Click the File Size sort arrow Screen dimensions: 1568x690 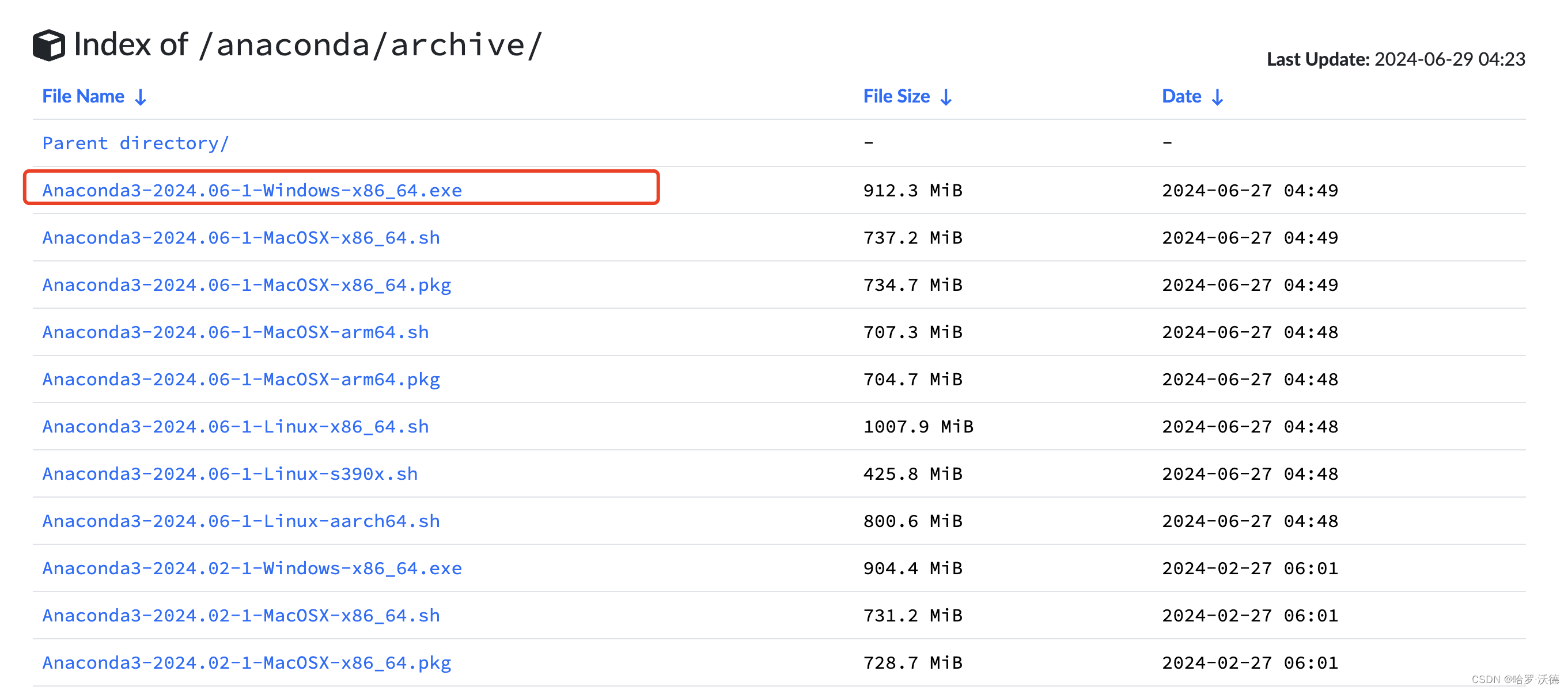945,97
